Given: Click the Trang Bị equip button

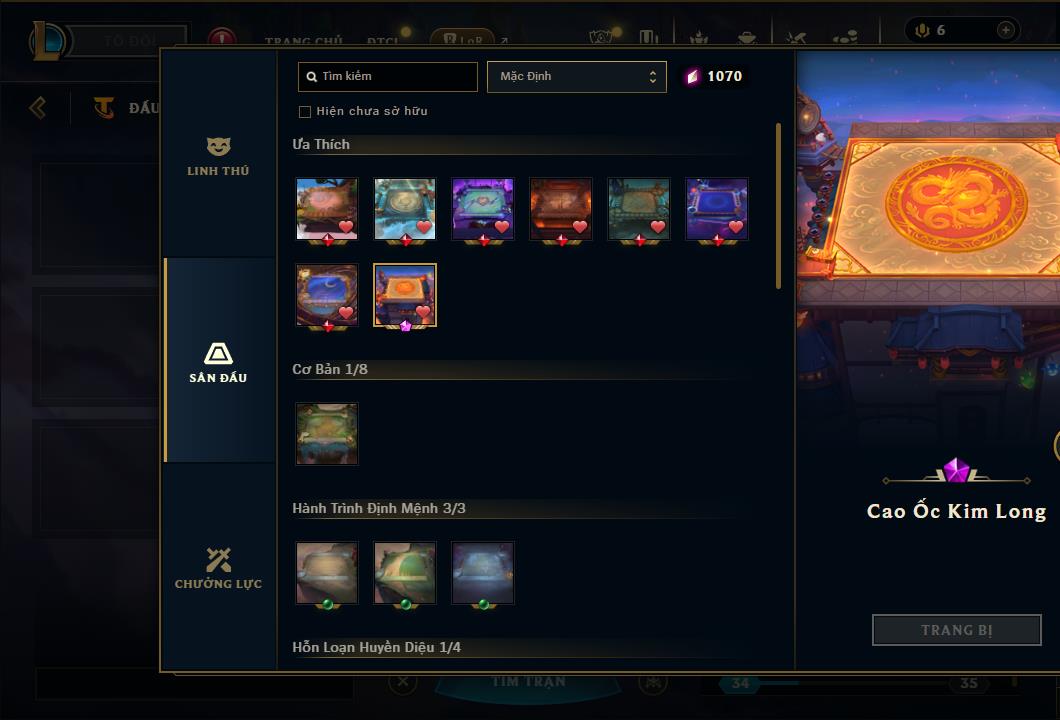Looking at the screenshot, I should click(x=956, y=630).
